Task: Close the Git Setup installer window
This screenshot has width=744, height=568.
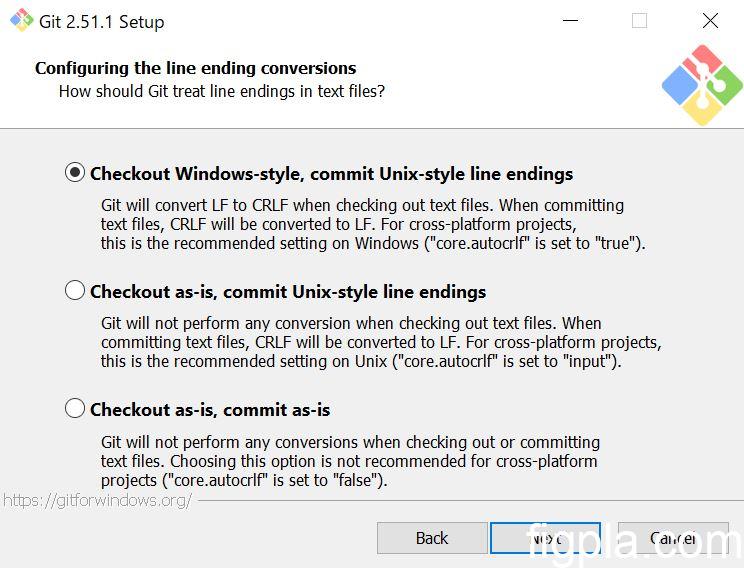Action: [710, 21]
